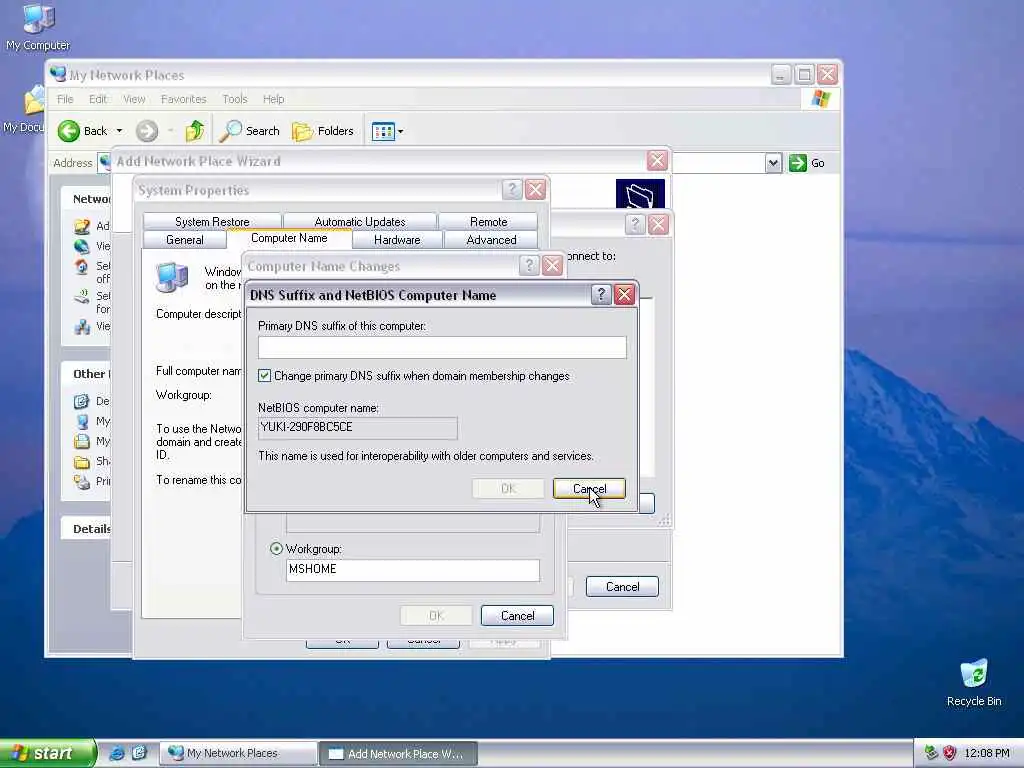Toggle the Folders pane button
This screenshot has height=768, width=1024.
tap(323, 131)
